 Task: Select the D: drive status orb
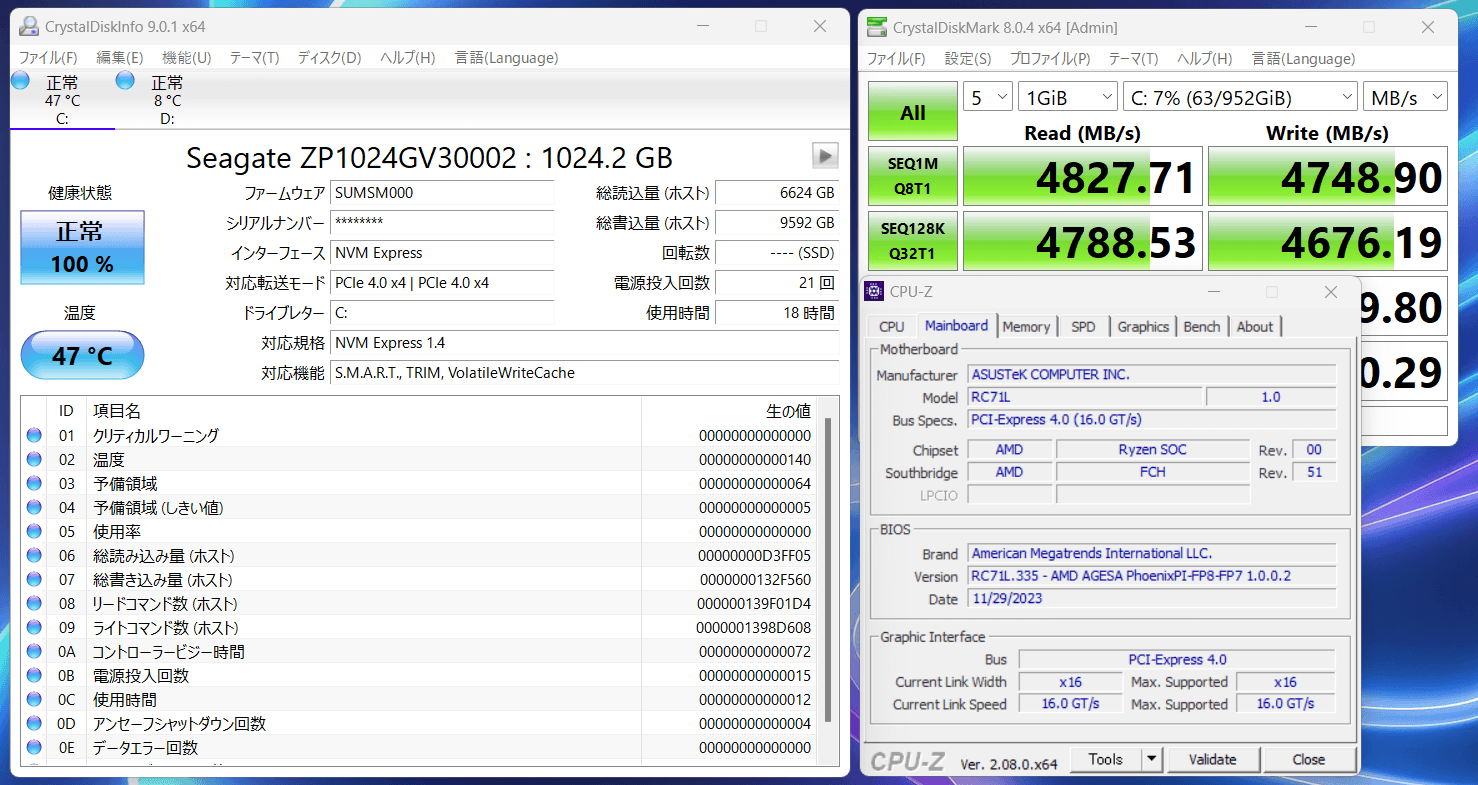coord(125,79)
